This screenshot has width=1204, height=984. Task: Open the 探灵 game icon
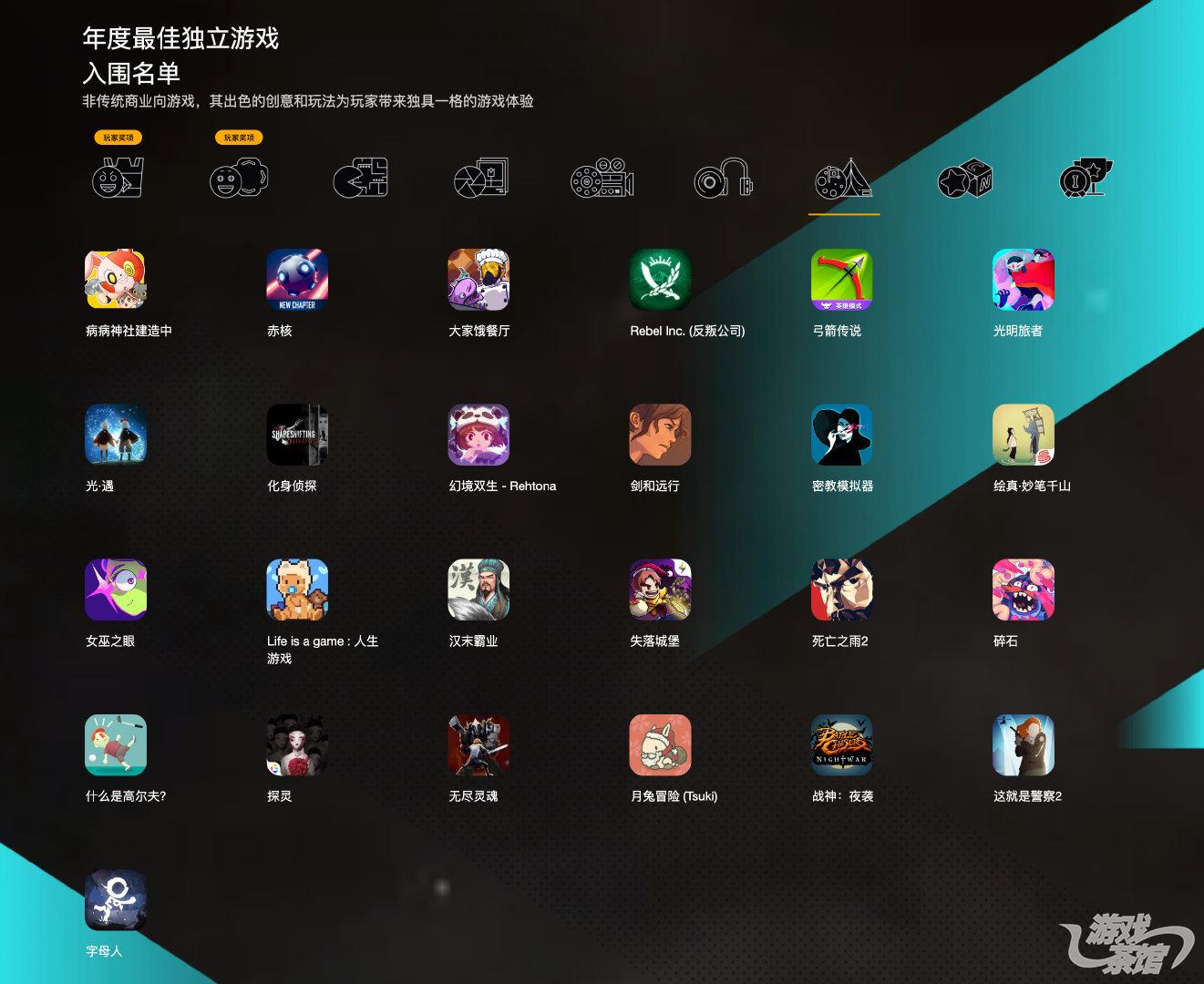[297, 744]
